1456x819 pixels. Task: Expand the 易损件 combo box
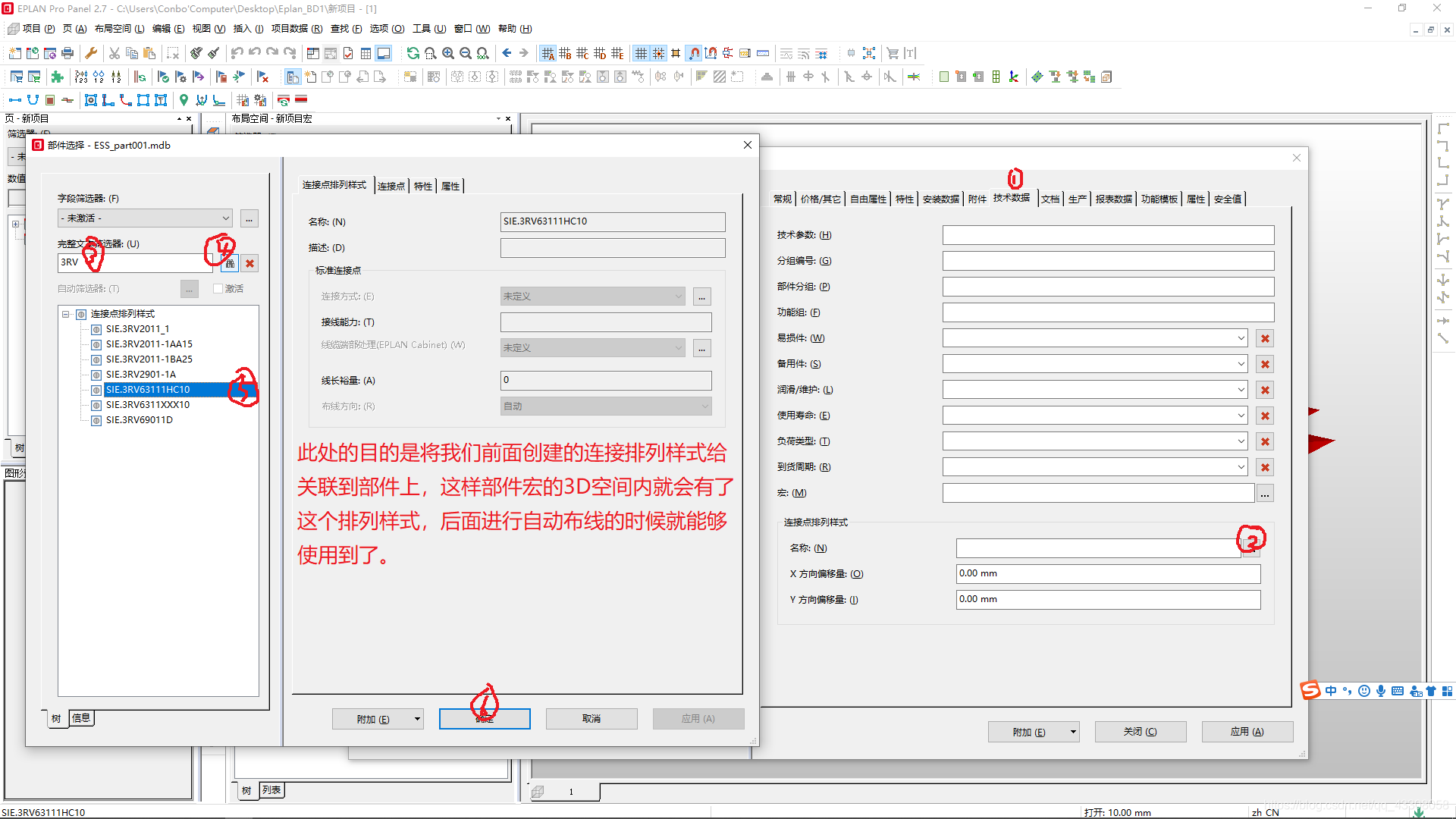pyautogui.click(x=1241, y=338)
